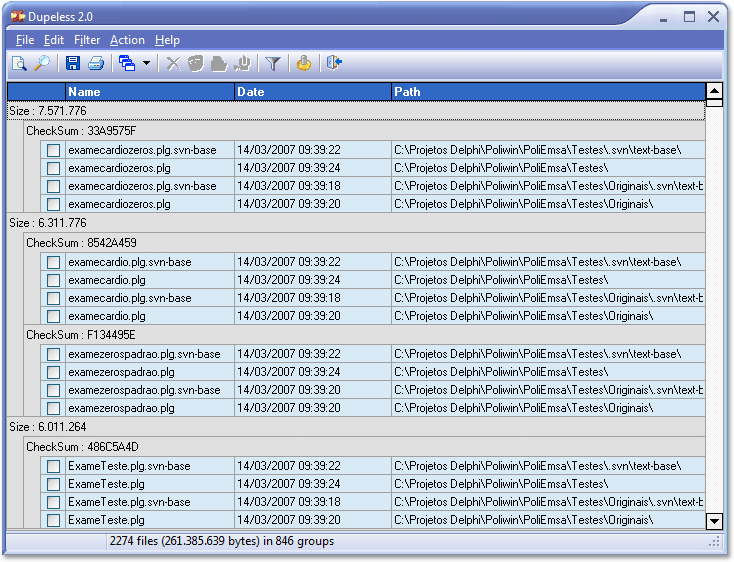Viewport: 734px width, 562px height.
Task: Click the scrollbar thumb below the up arrow
Action: [x=714, y=102]
